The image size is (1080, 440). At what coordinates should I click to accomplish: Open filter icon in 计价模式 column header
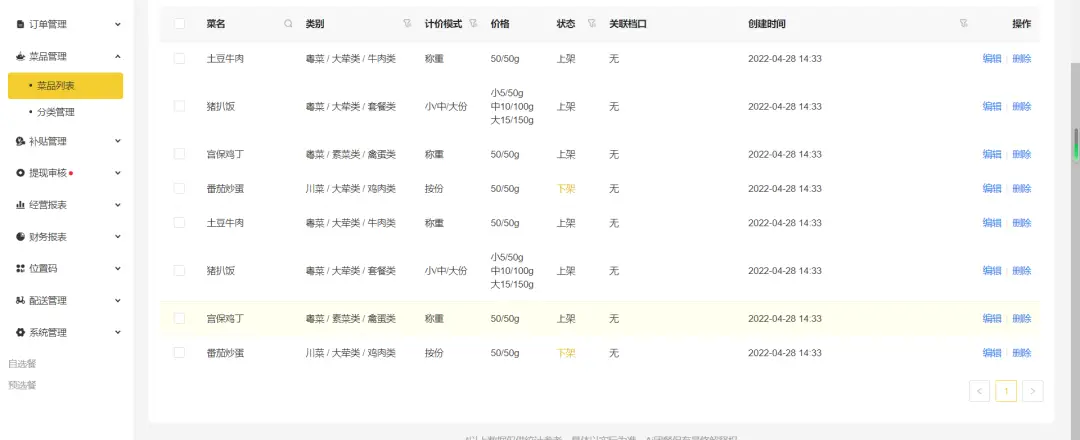coord(472,24)
